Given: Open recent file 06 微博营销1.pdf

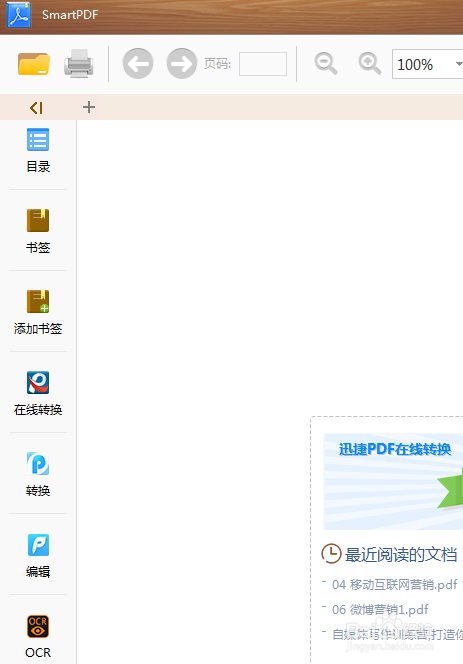Looking at the screenshot, I should point(380,610).
